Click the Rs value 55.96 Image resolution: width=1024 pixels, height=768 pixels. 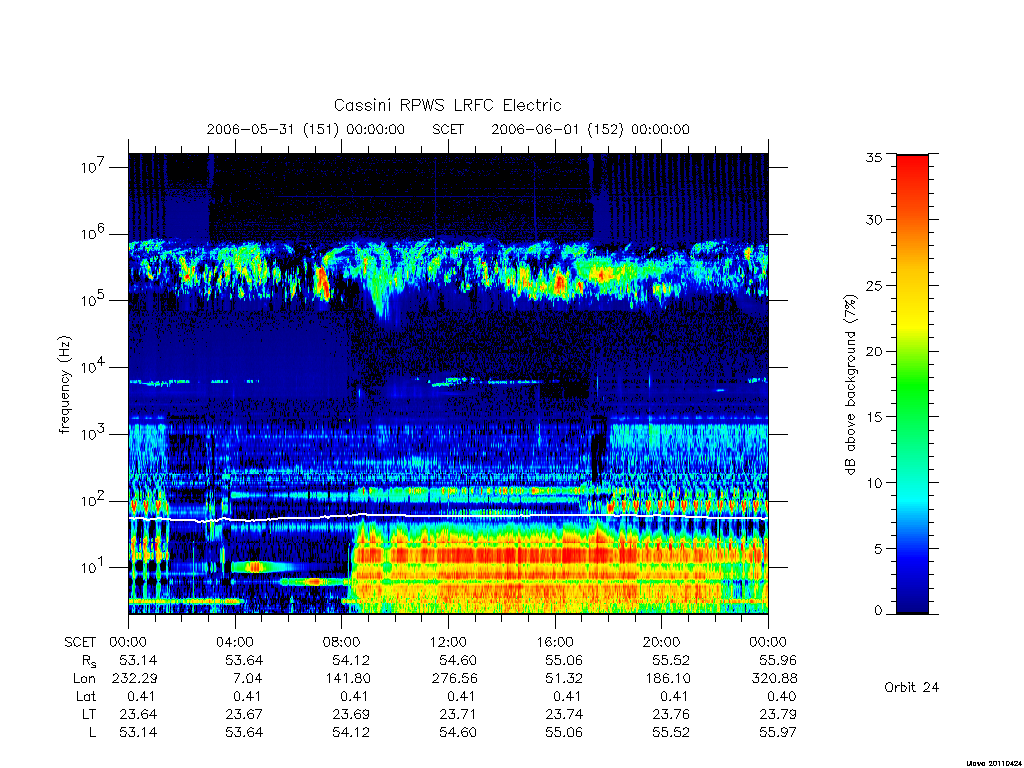coord(778,660)
